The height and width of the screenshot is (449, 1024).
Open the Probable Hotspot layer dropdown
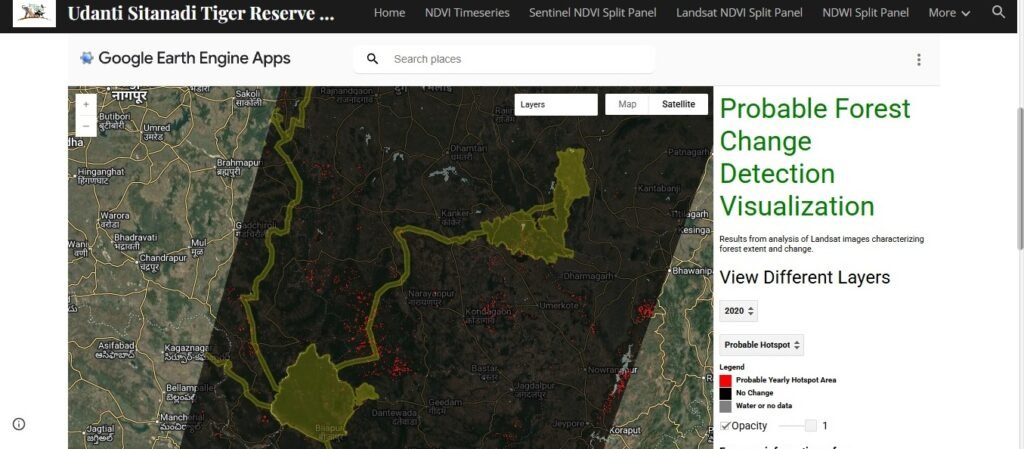pyautogui.click(x=761, y=345)
